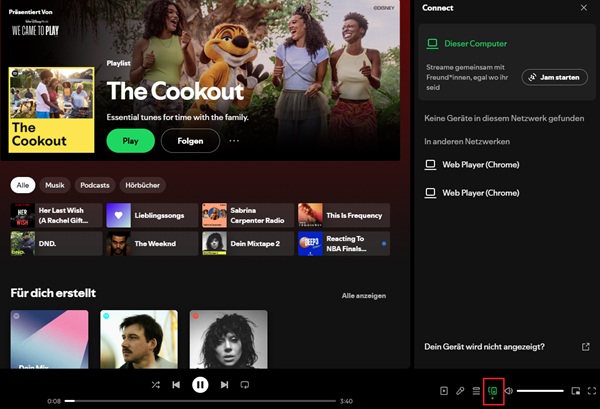
Task: Select the Musik filter chip
Action: [x=55, y=185]
